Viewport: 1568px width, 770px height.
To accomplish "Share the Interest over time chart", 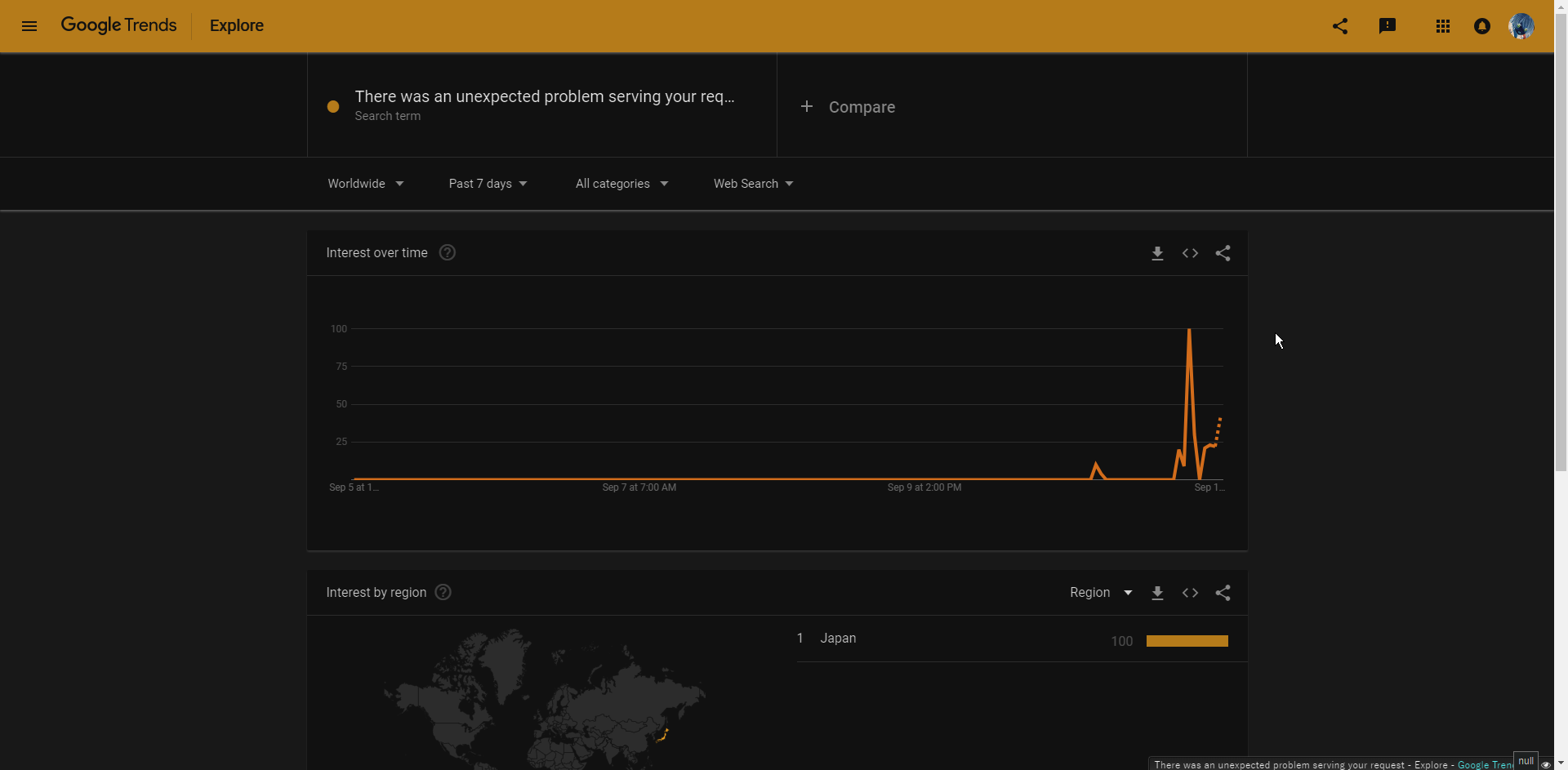I will [1223, 253].
